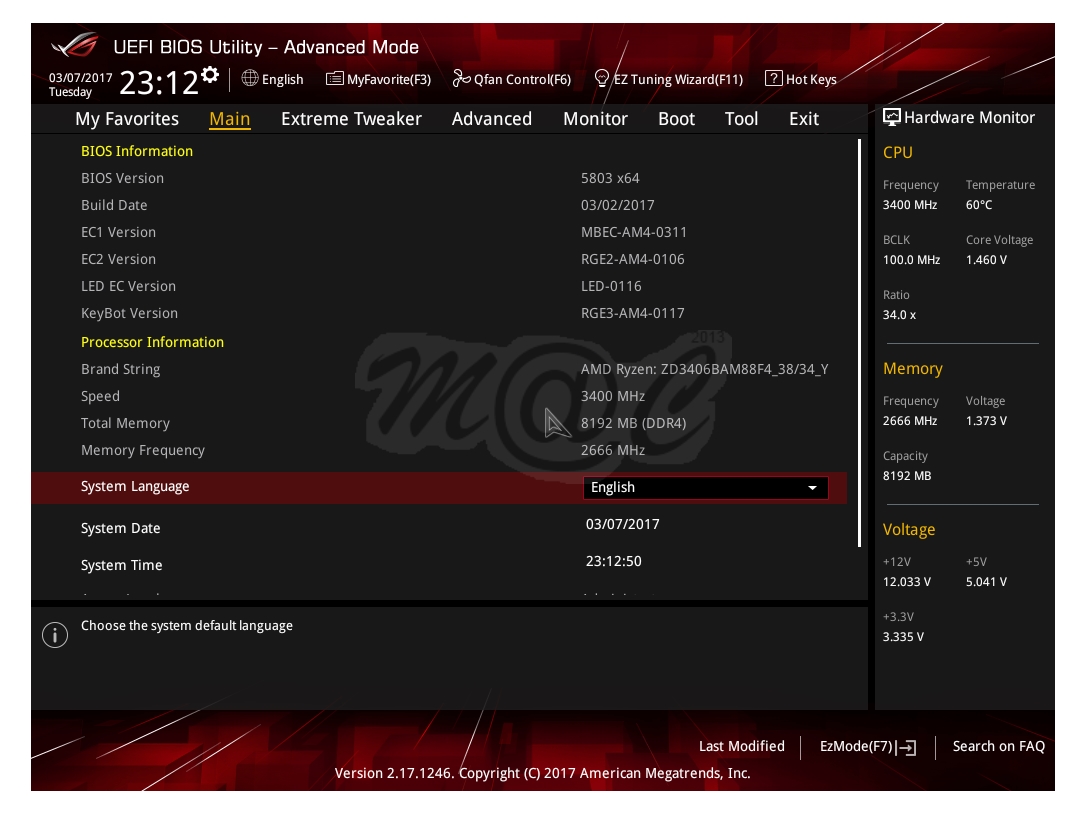This screenshot has height=814, width=1086.
Task: Select the System Date value 03/07/2017
Action: (x=622, y=524)
